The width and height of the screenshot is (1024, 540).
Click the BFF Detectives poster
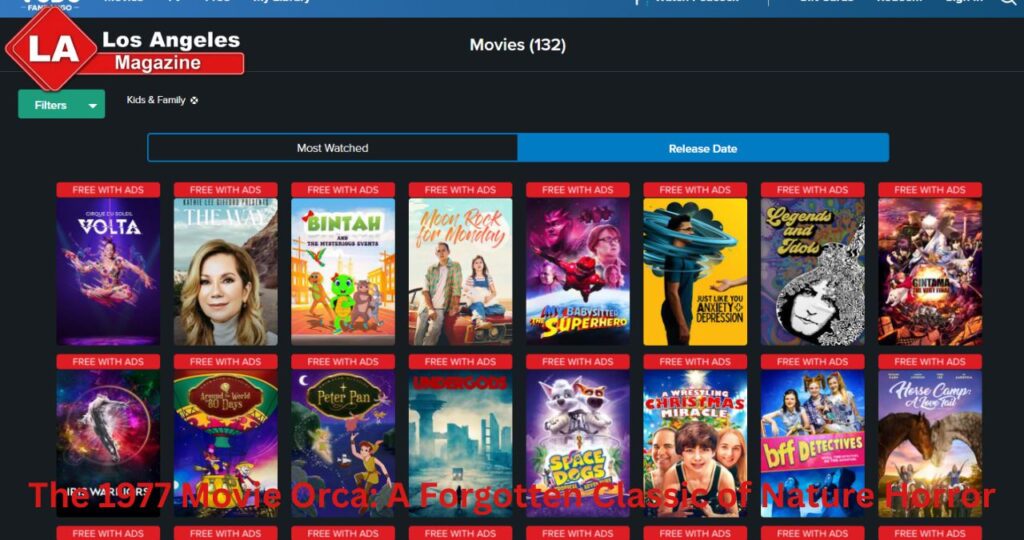pos(812,440)
